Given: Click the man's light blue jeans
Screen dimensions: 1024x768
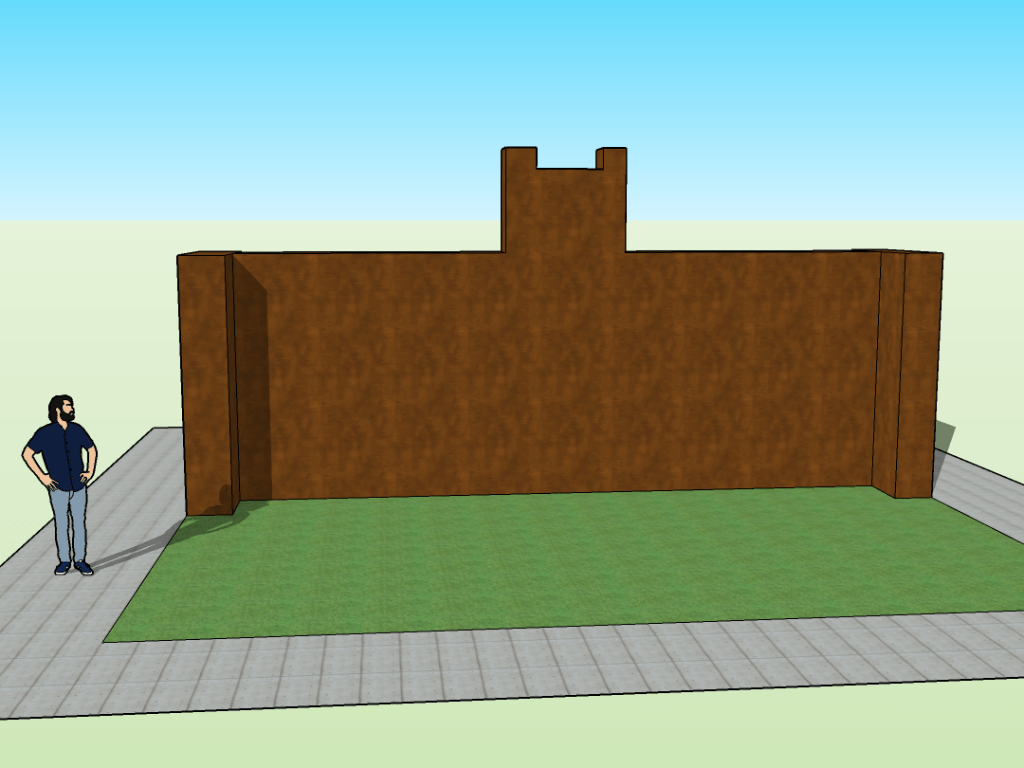Looking at the screenshot, I should (68, 522).
